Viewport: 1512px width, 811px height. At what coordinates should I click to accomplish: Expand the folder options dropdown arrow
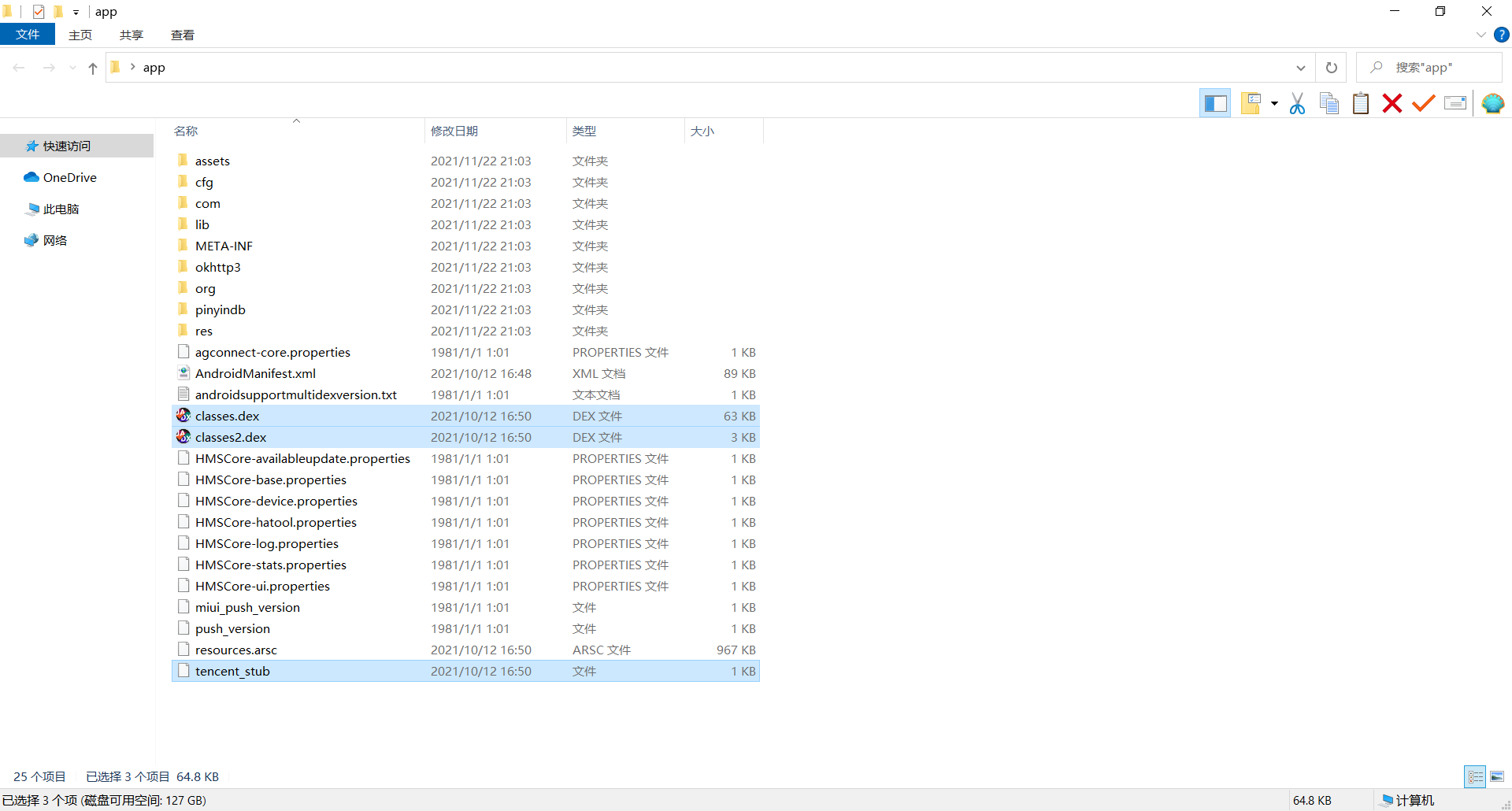(1274, 103)
